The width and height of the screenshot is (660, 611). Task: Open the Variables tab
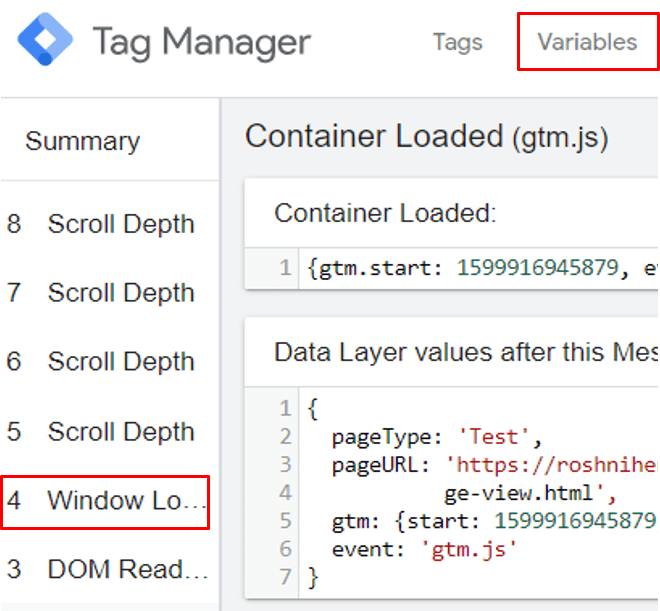pyautogui.click(x=587, y=42)
